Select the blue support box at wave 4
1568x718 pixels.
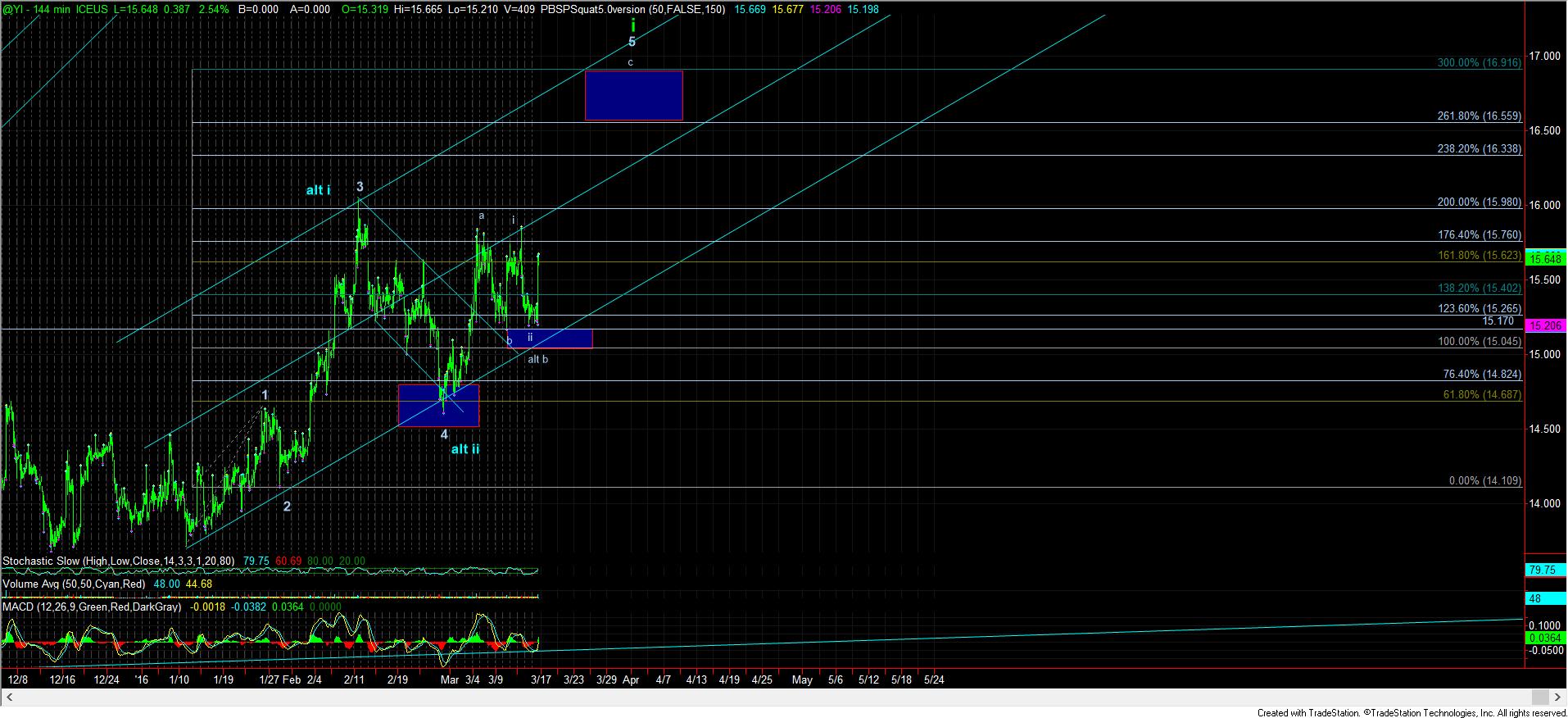tap(438, 406)
